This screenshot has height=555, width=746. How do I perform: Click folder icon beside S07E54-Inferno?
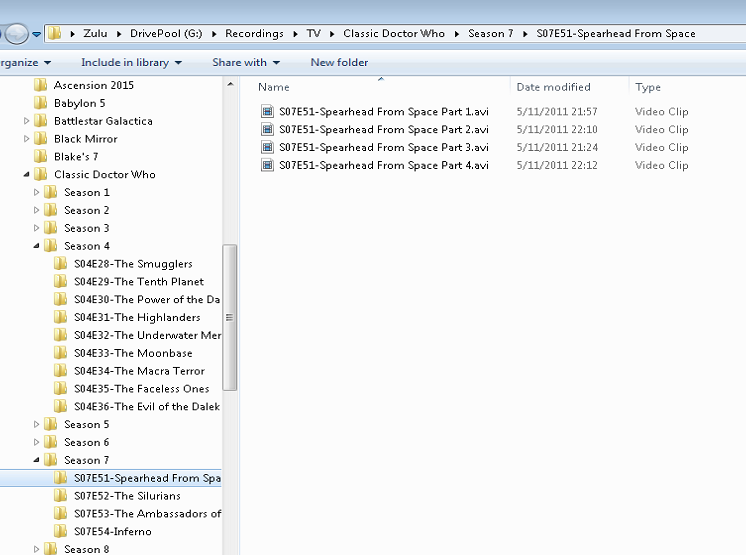(x=61, y=532)
